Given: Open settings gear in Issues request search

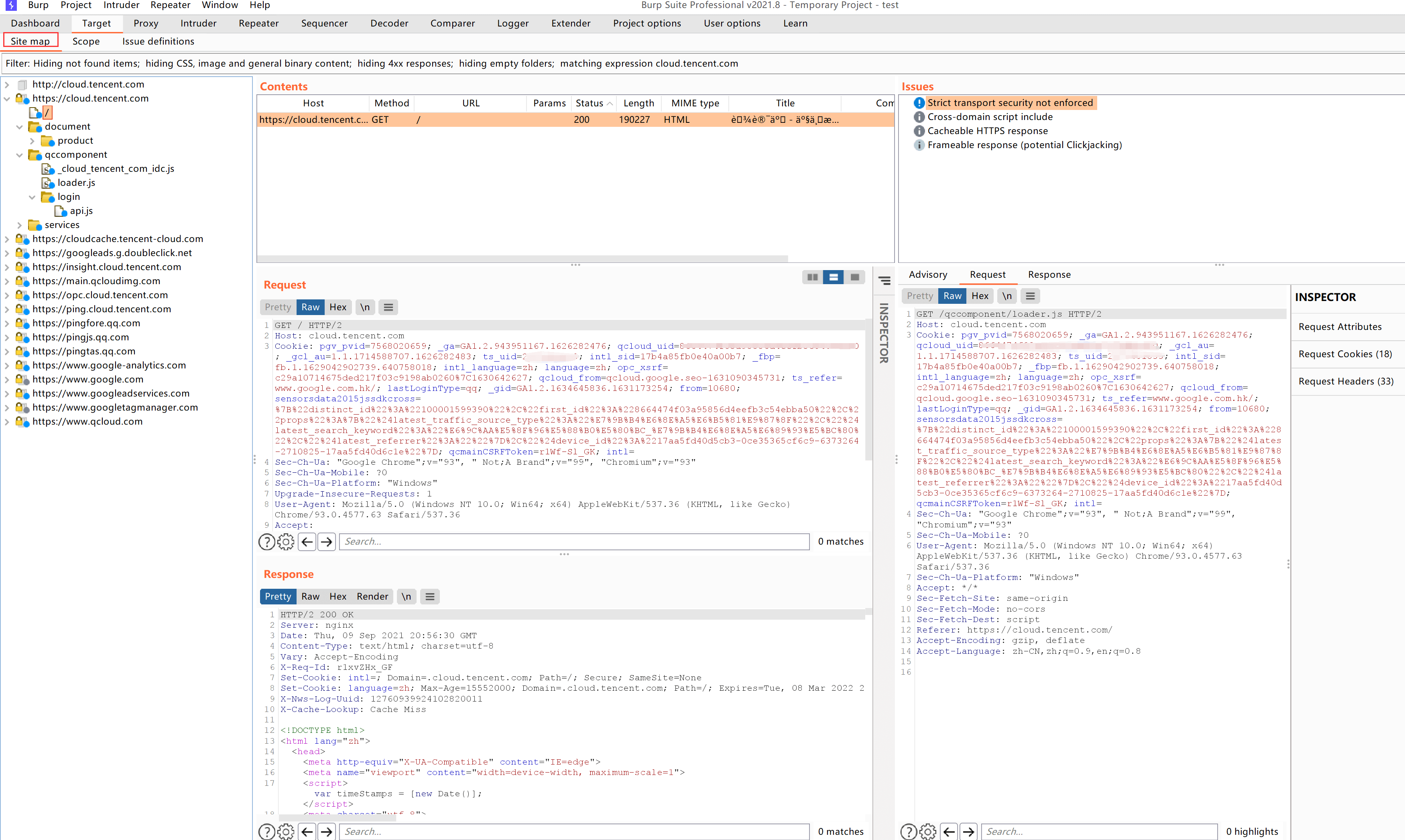Looking at the screenshot, I should coord(928,832).
